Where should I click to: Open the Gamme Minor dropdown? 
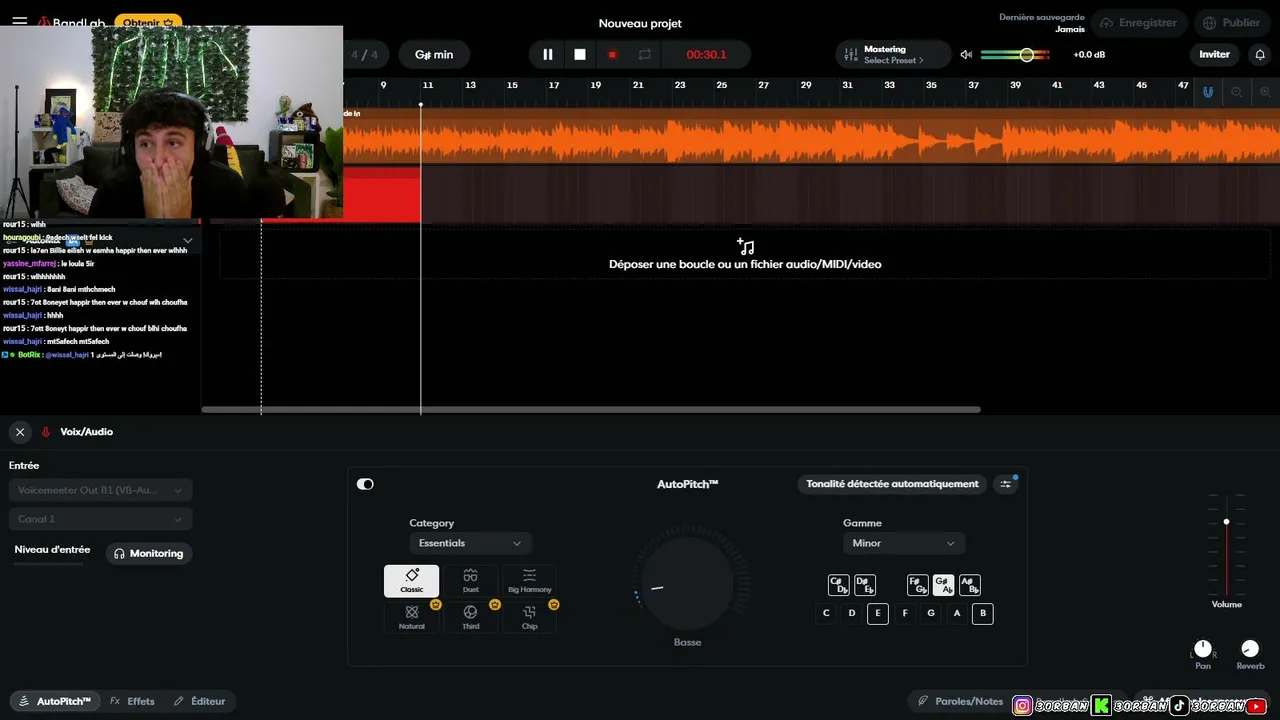point(904,543)
